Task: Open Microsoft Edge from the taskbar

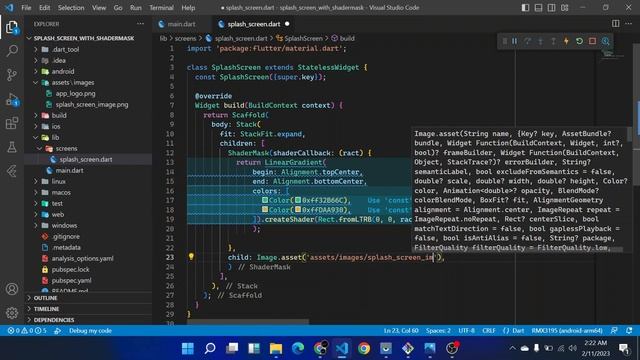Action: coord(298,348)
